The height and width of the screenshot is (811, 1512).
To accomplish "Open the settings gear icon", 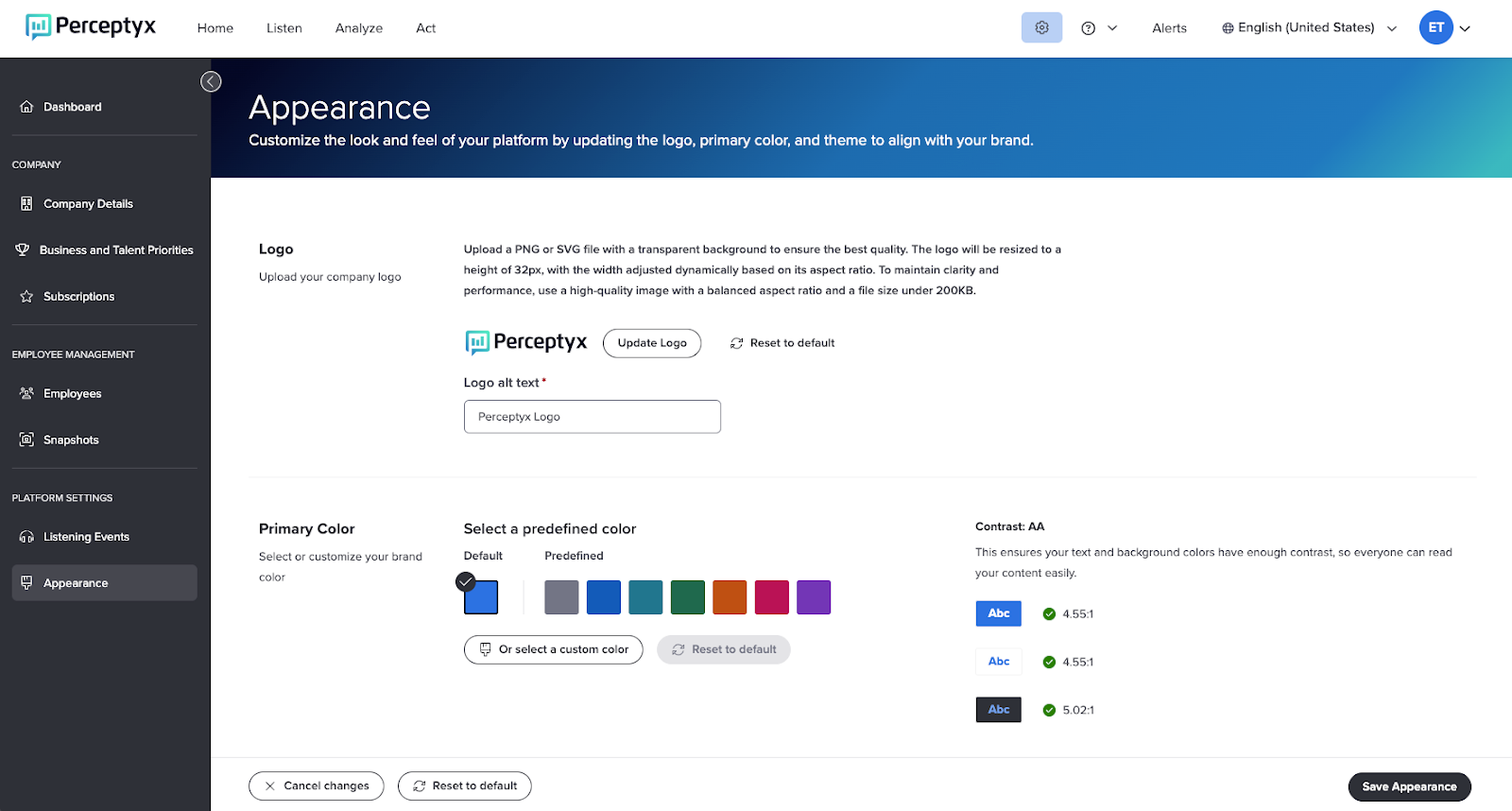I will click(x=1041, y=27).
